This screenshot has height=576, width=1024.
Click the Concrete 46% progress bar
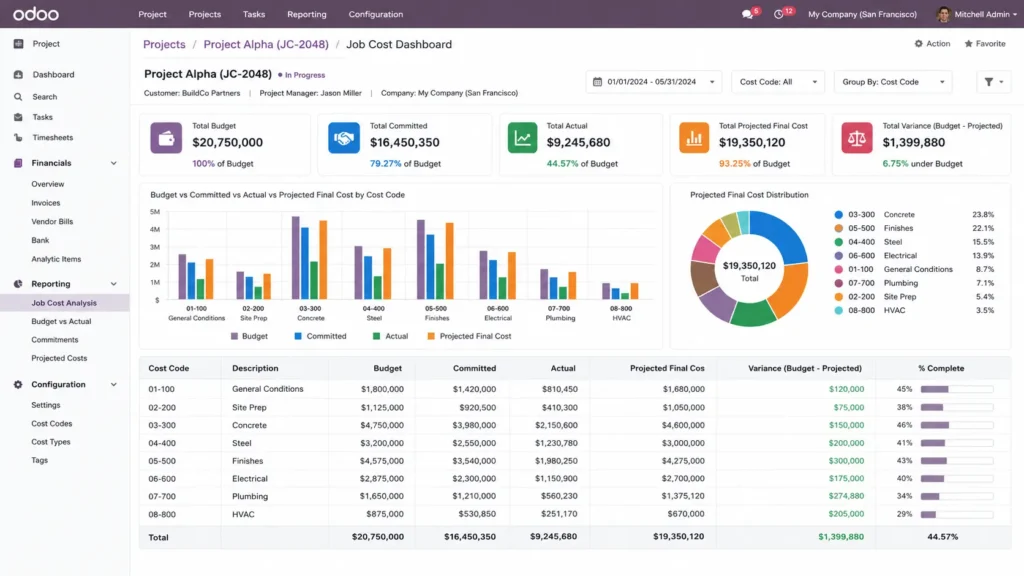[x=957, y=425]
